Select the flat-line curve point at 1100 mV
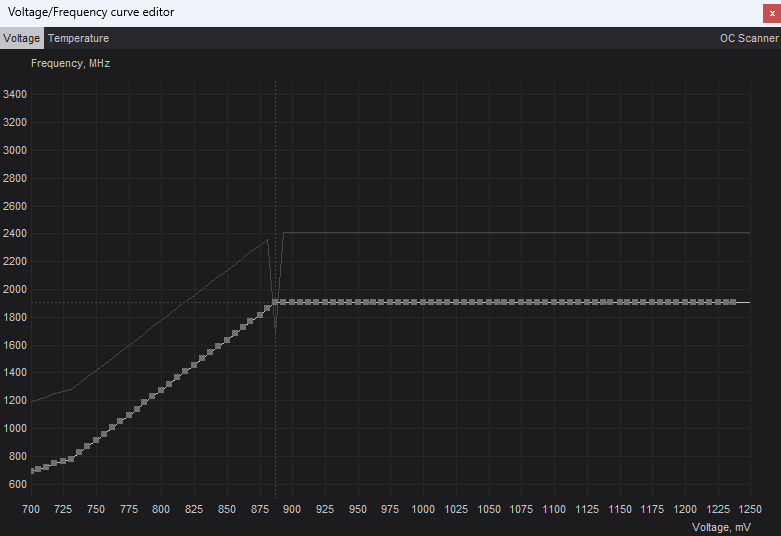This screenshot has height=536, width=781. click(x=553, y=302)
